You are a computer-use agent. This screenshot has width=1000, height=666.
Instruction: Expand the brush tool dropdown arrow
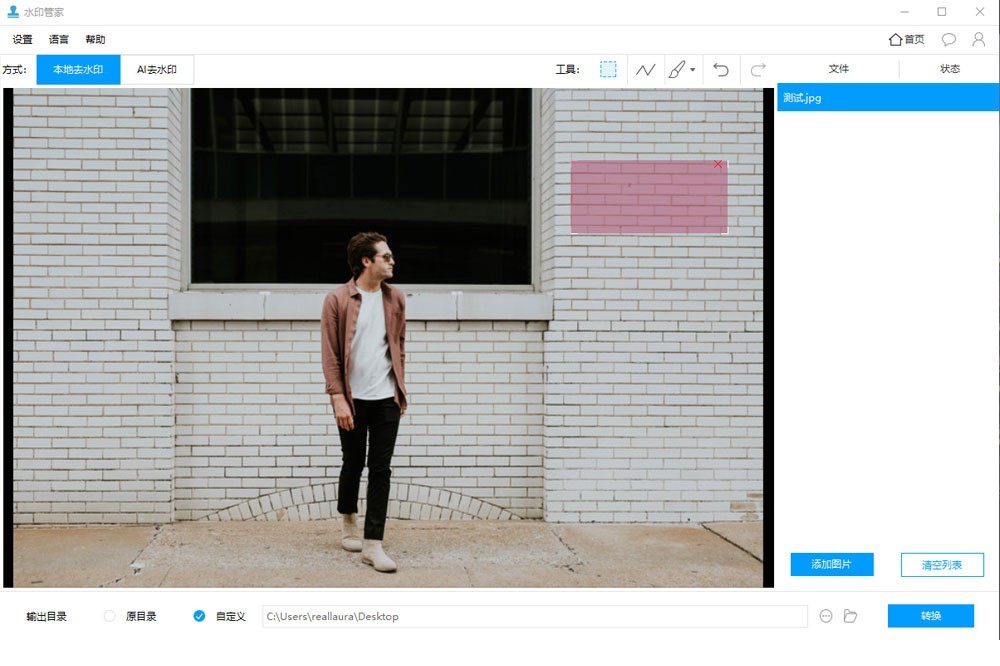pyautogui.click(x=692, y=70)
